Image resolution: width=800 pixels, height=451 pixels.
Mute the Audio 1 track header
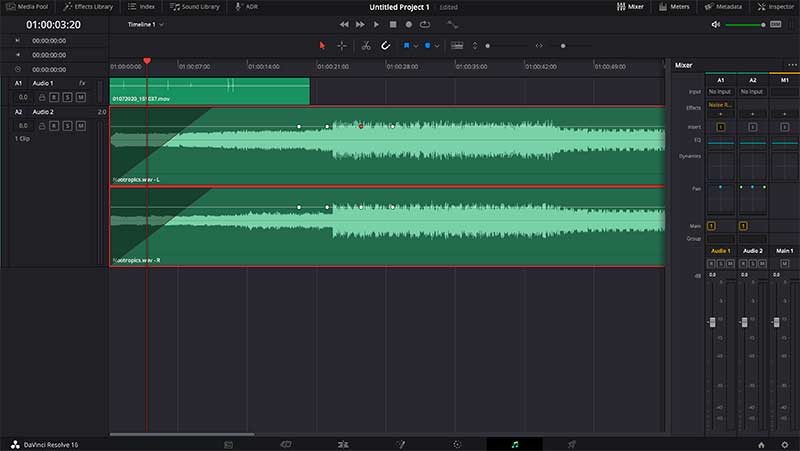(81, 97)
